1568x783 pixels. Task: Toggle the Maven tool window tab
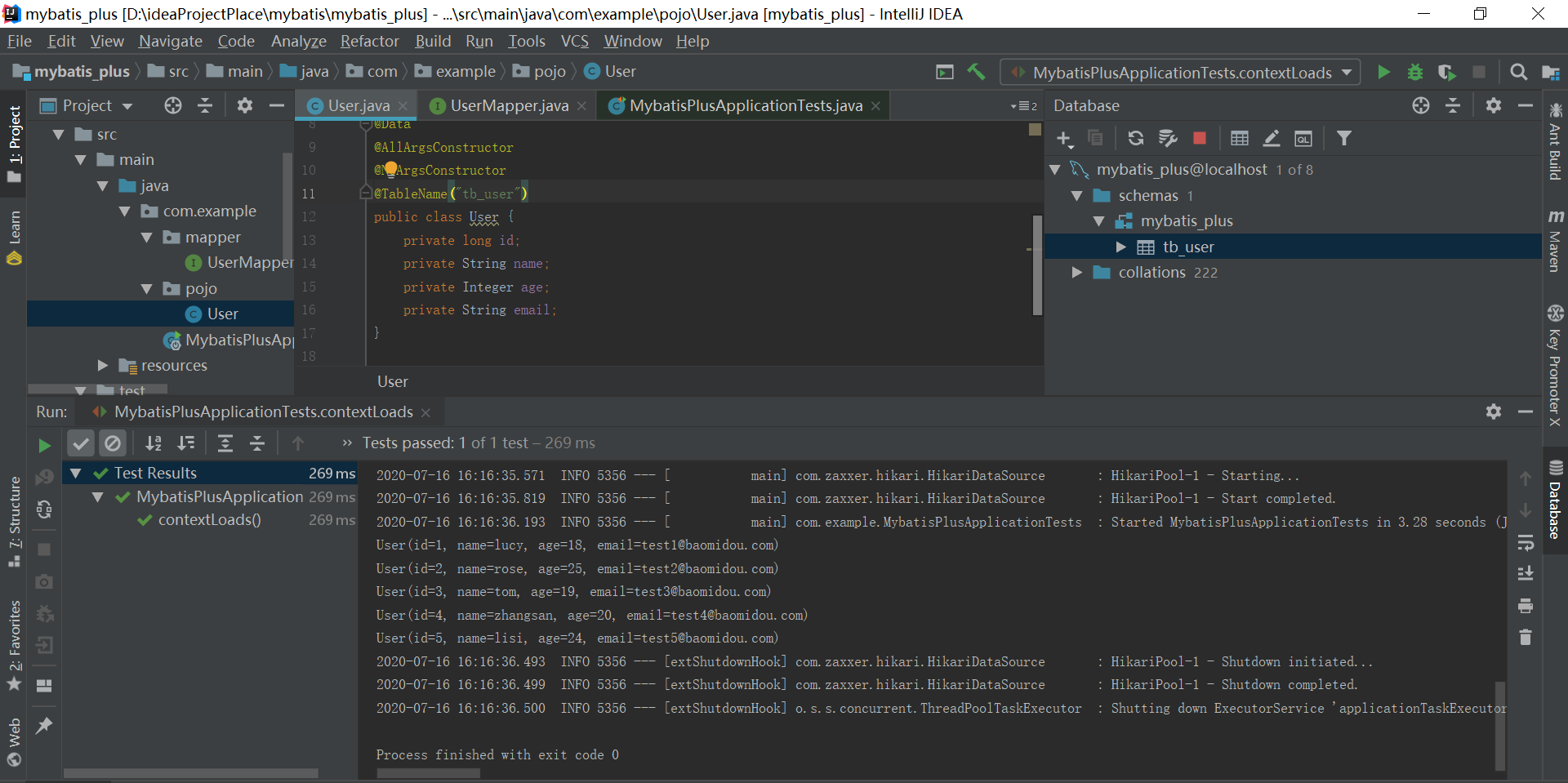1555,242
